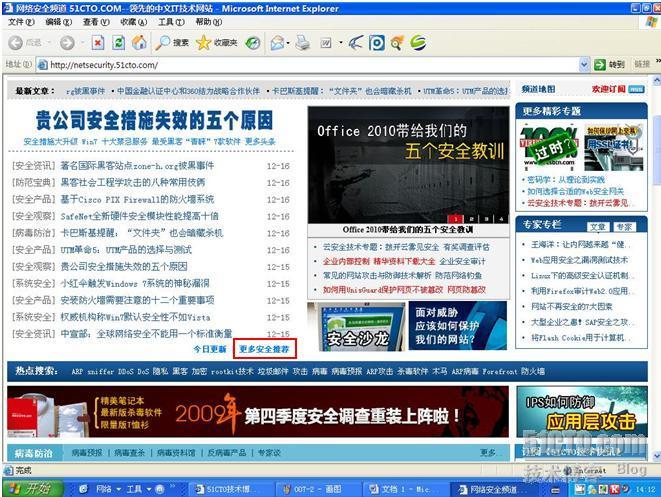Open article 小红伞触发Windows 7系统的神秘漏洞
This screenshot has height=497, width=661.
tap(135, 283)
